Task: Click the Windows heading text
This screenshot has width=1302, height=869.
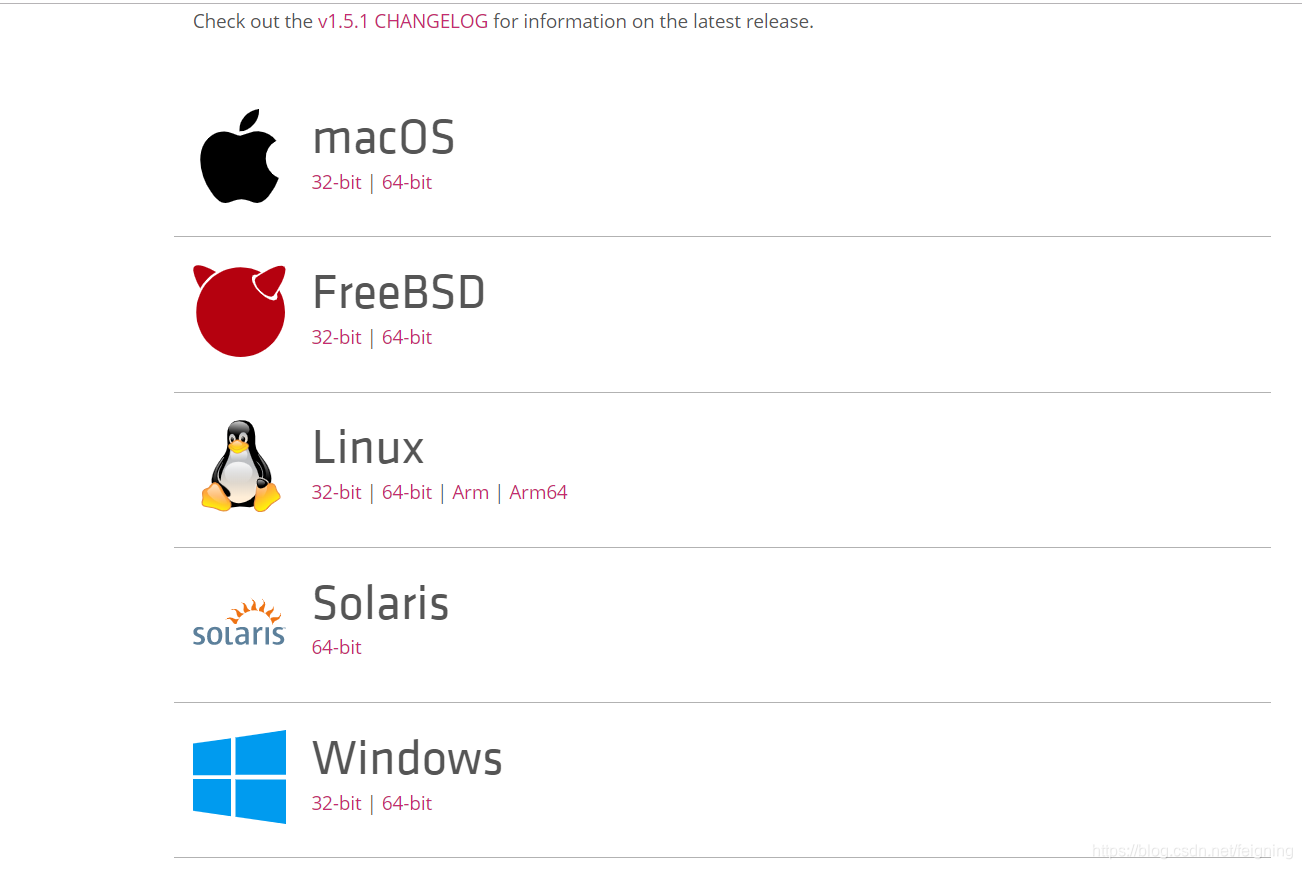Action: [407, 758]
